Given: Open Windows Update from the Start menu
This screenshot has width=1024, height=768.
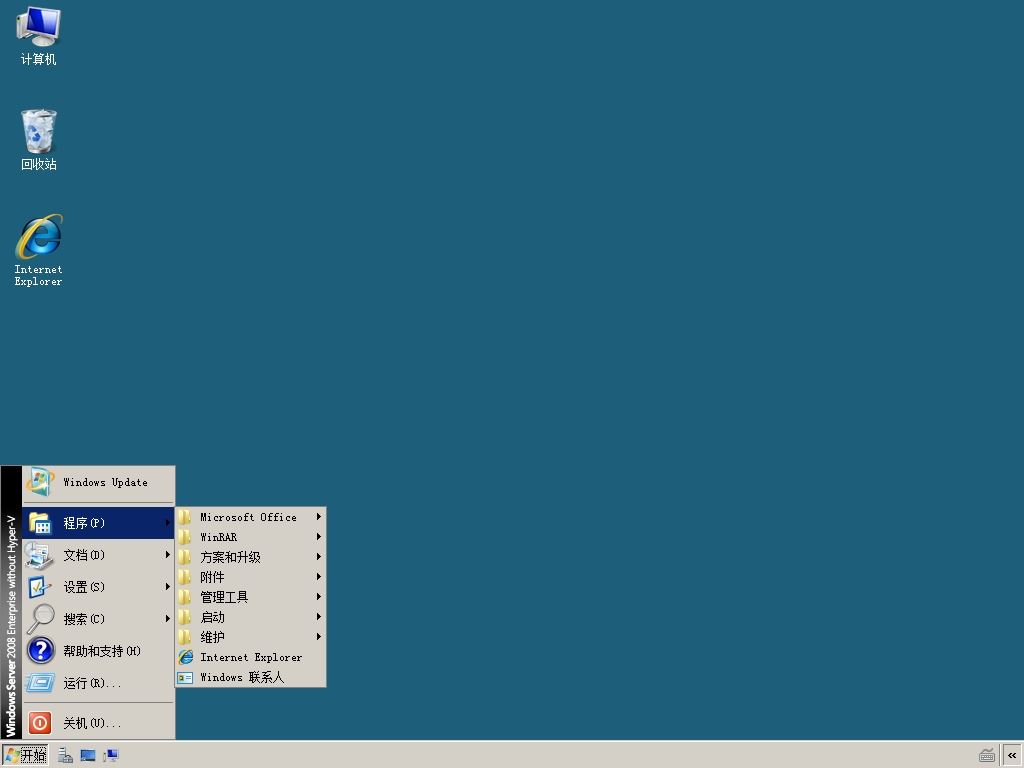Looking at the screenshot, I should tap(99, 483).
